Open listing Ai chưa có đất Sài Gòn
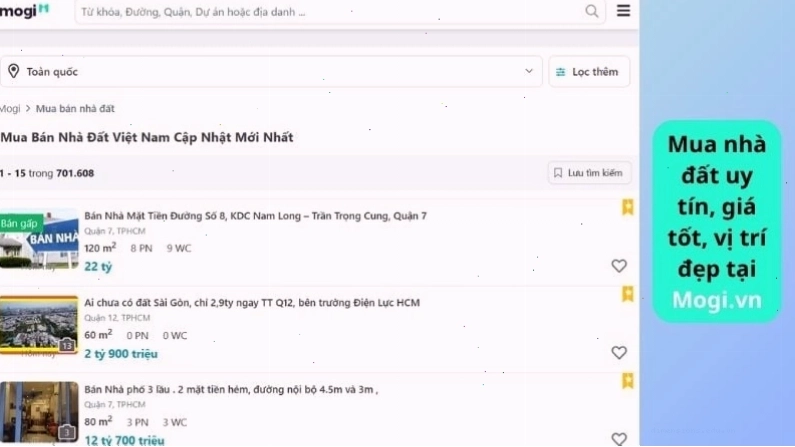This screenshot has height=447, width=795. tap(252, 303)
